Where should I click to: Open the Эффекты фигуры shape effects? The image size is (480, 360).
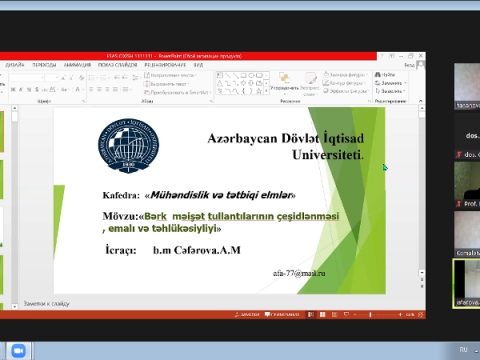346,91
